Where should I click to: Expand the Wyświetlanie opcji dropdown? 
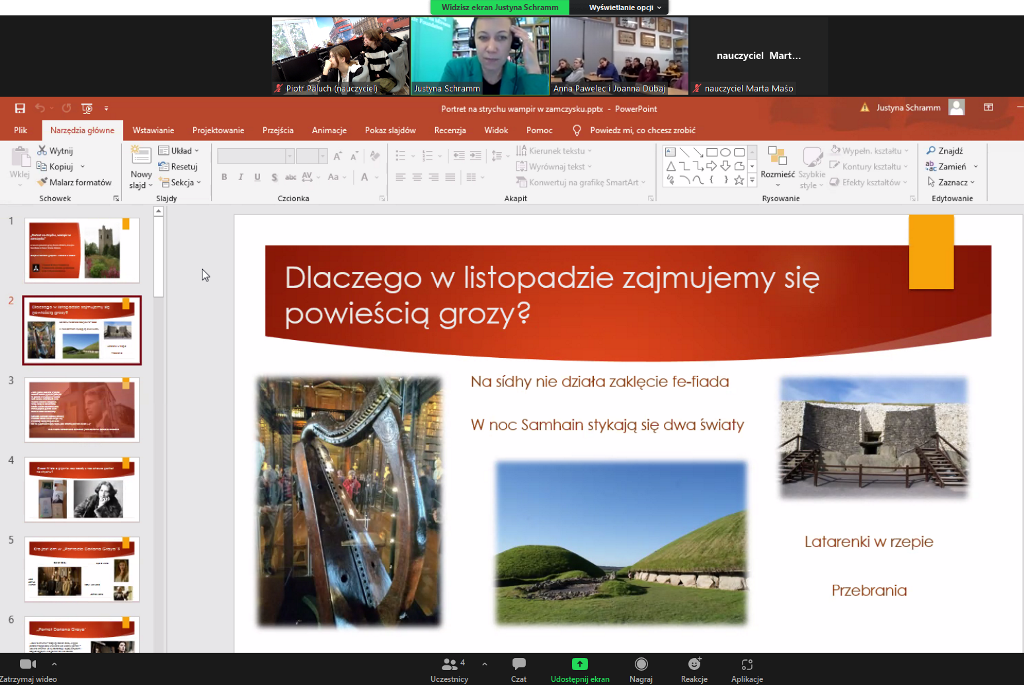(x=625, y=7)
